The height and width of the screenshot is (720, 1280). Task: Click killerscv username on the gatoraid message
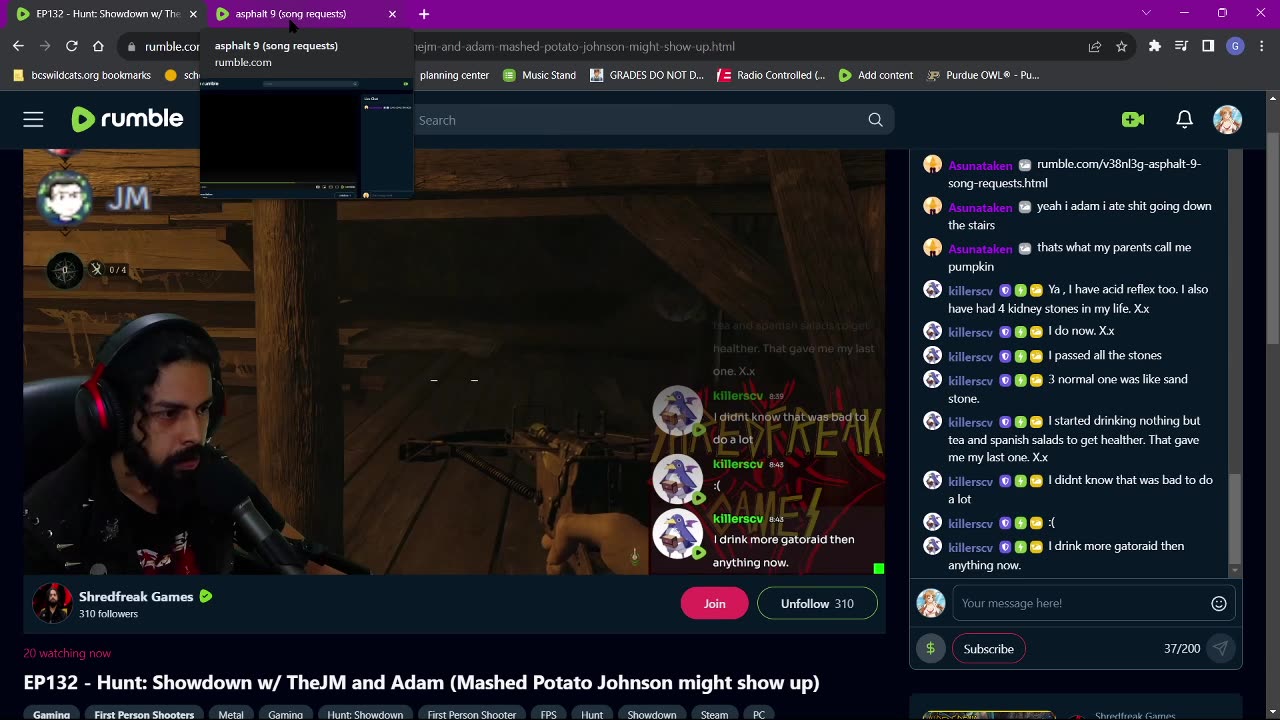pos(970,547)
